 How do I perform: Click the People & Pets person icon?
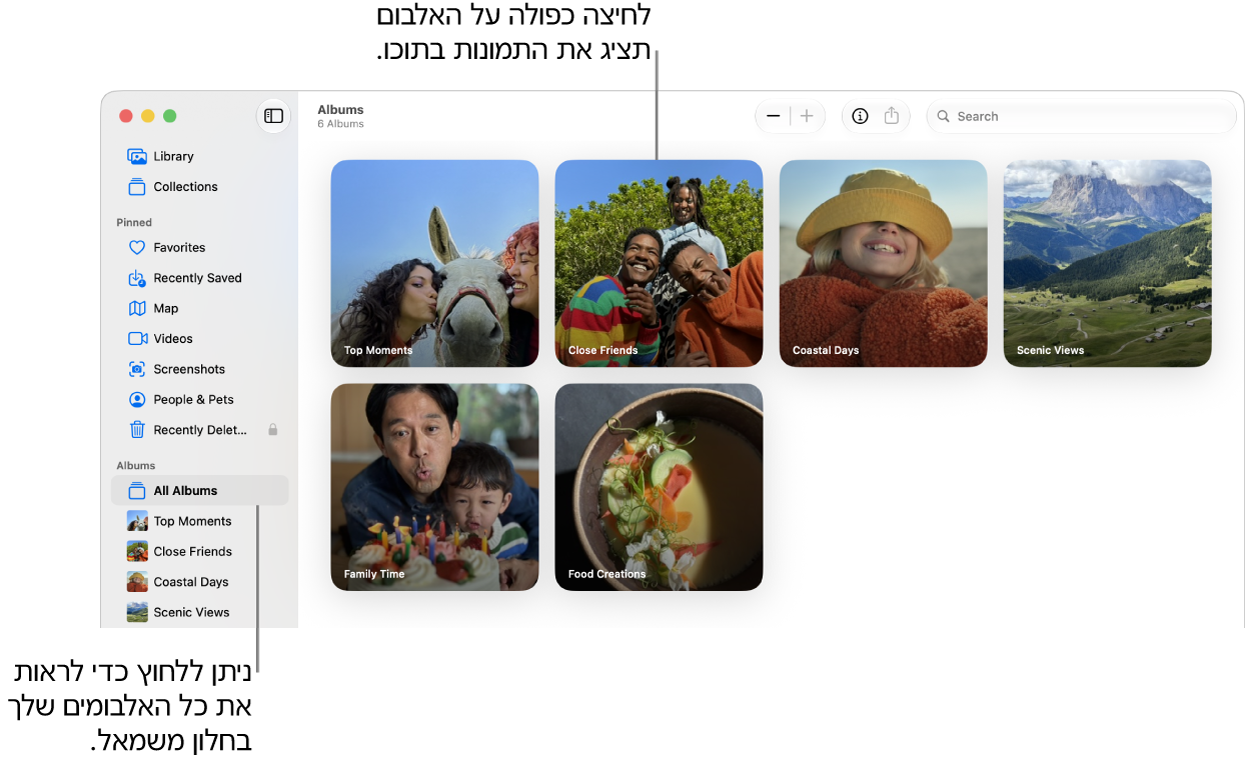(137, 400)
